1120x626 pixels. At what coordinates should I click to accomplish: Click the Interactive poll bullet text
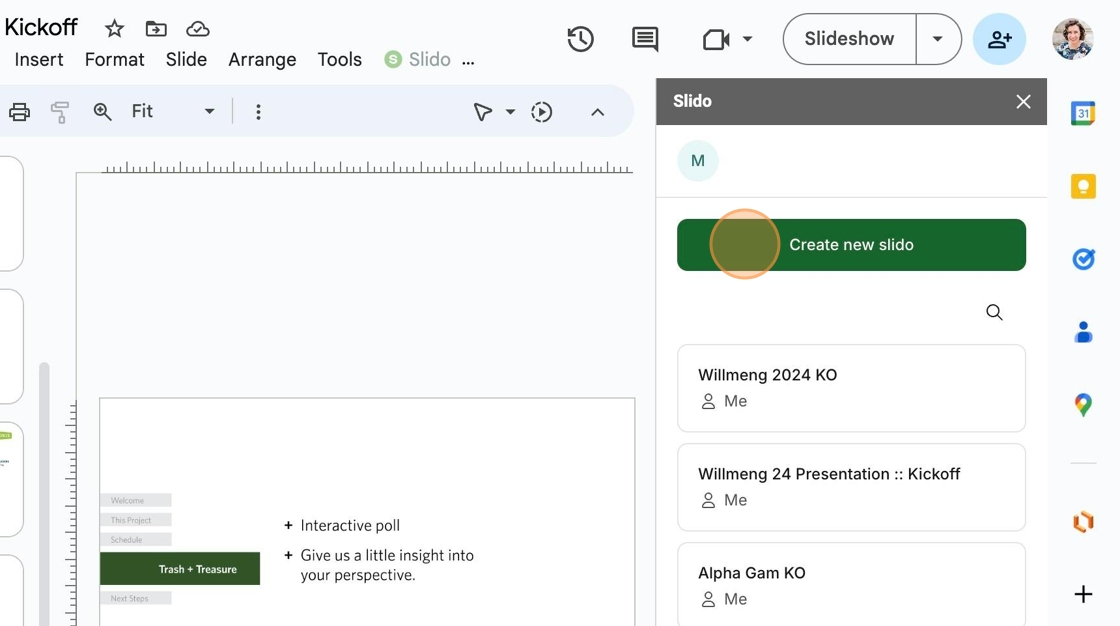(350, 525)
